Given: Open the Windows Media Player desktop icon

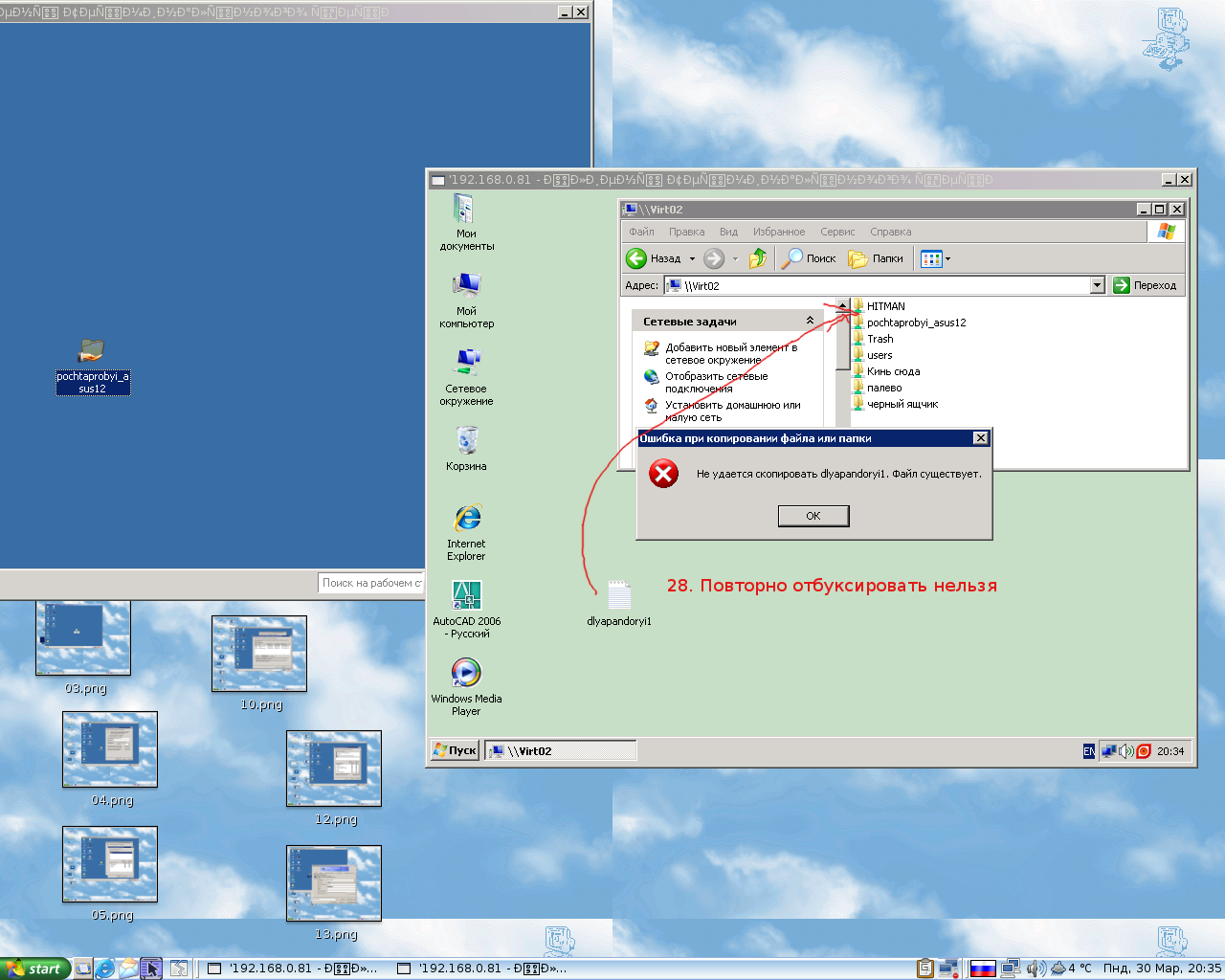Looking at the screenshot, I should pyautogui.click(x=466, y=674).
